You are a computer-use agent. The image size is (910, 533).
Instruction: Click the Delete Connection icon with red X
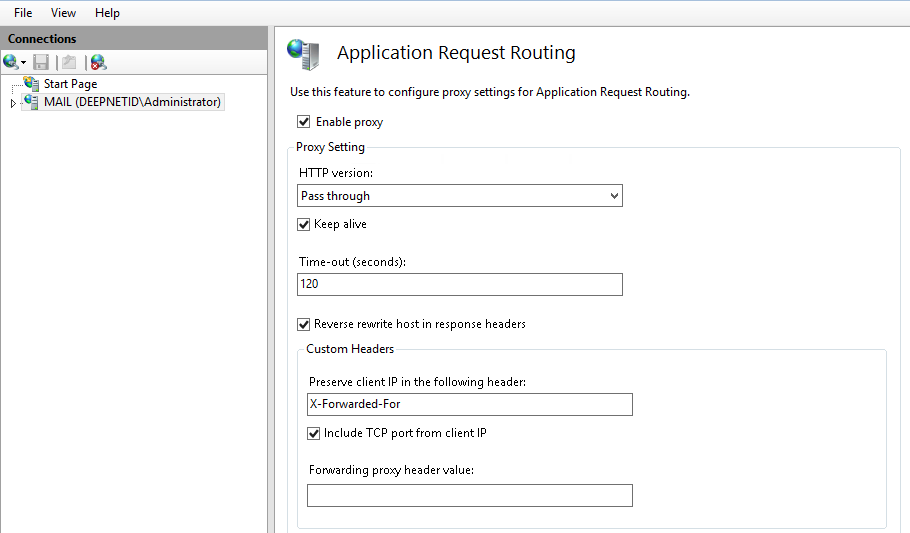click(98, 62)
